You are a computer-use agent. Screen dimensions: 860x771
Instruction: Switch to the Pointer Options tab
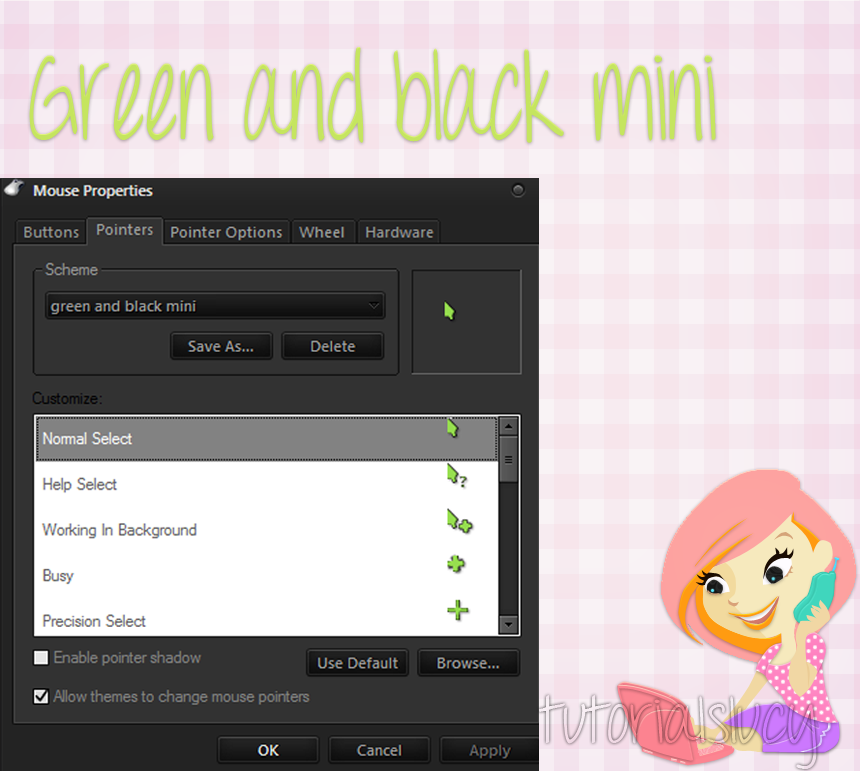tap(226, 231)
